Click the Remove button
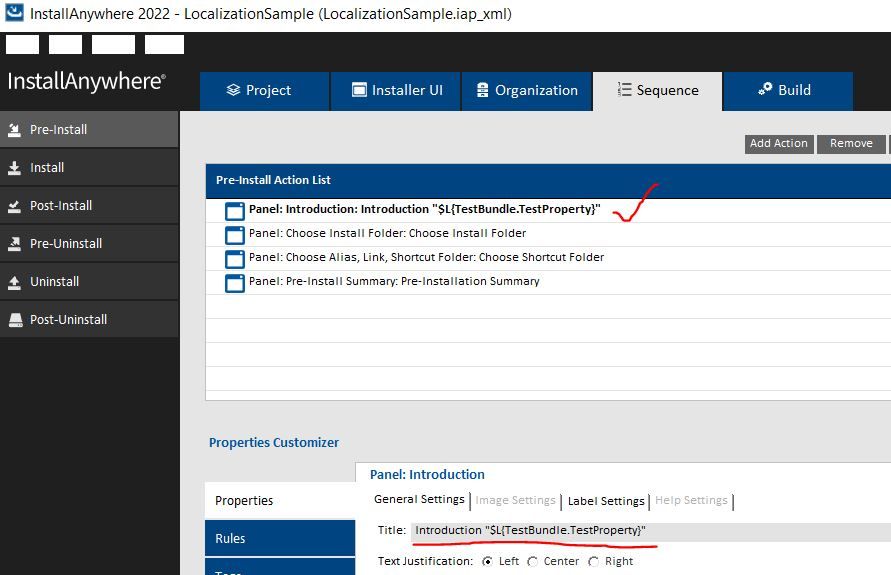891x575 pixels. 851,144
